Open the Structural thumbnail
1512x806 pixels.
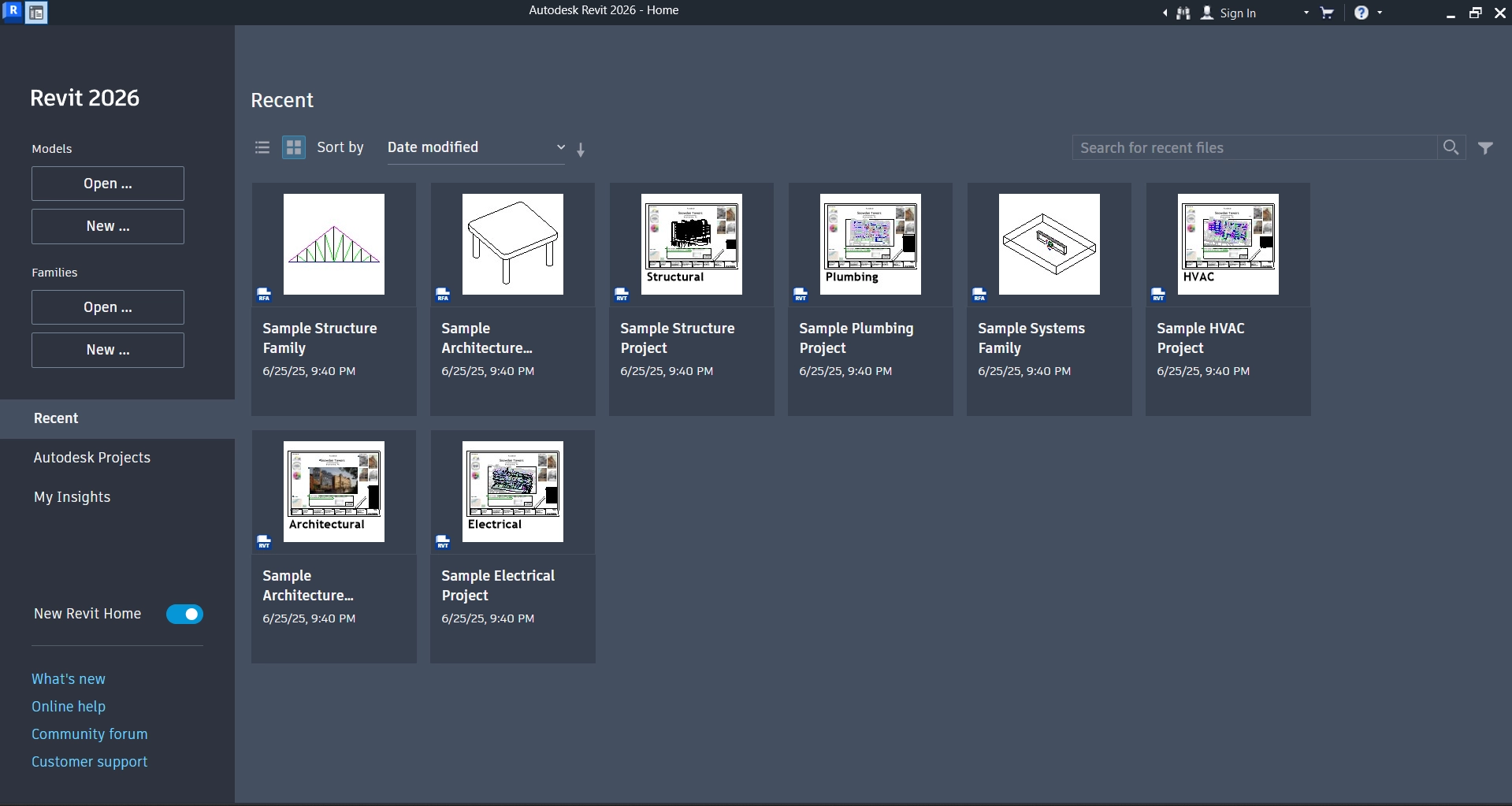point(692,244)
